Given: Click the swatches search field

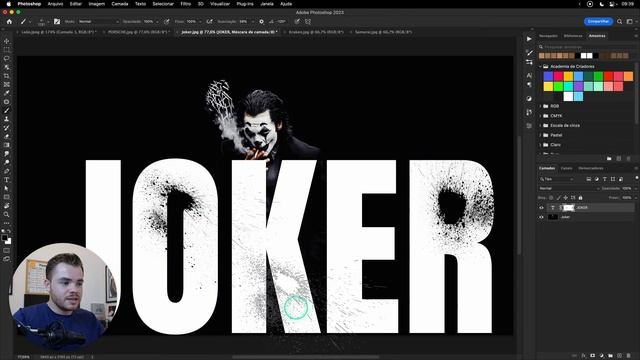Looking at the screenshot, I should pos(588,47).
